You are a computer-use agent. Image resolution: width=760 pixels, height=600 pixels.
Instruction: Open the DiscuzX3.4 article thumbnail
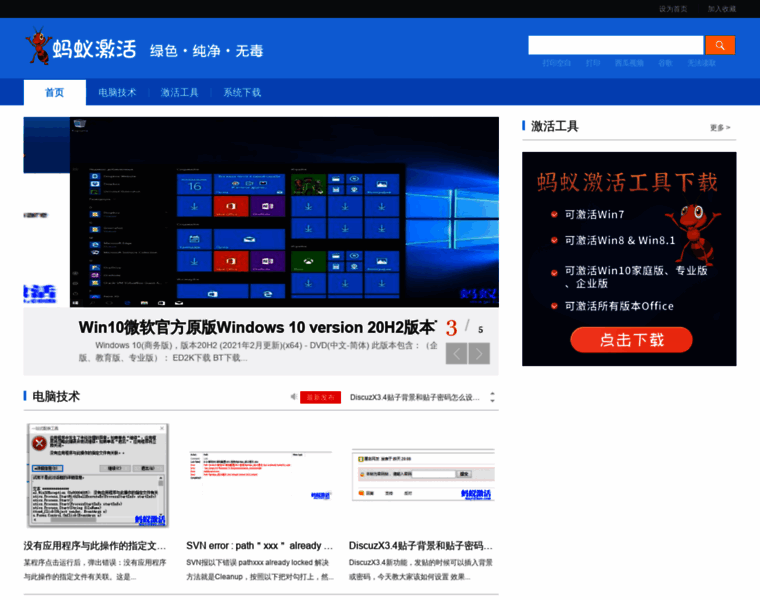(x=423, y=476)
